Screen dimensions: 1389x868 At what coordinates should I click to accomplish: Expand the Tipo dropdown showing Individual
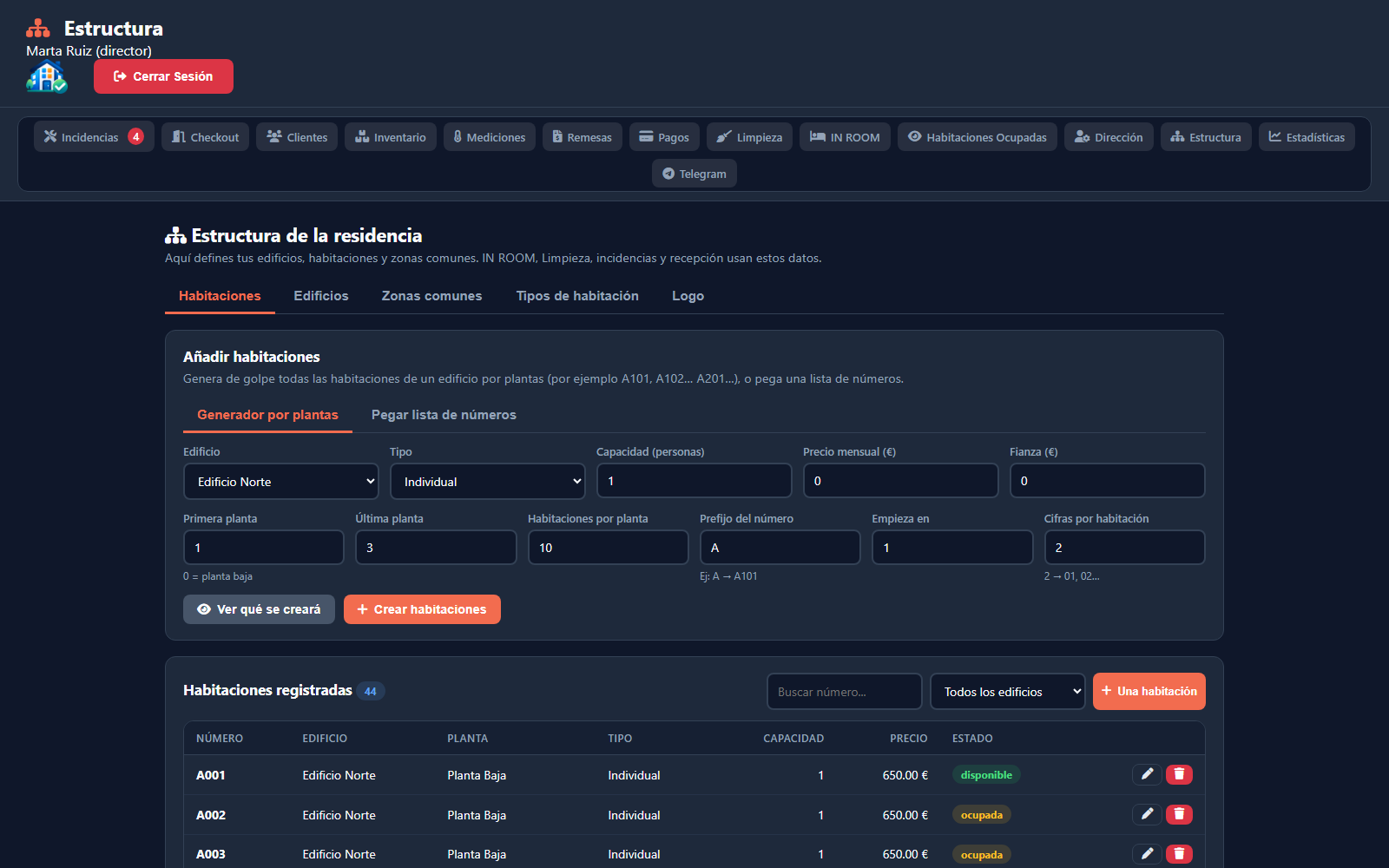click(488, 482)
